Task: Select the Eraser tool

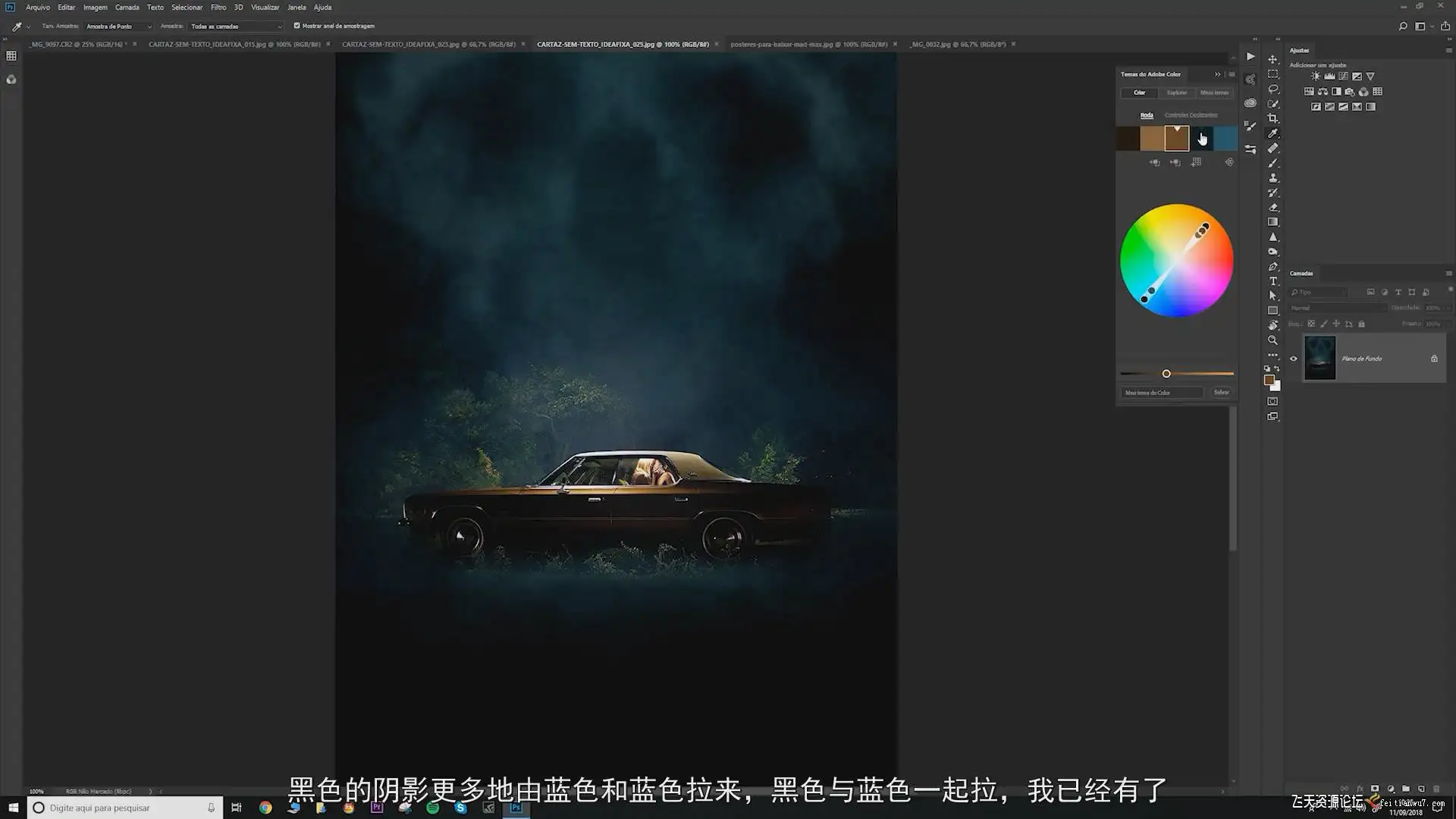Action: point(1273,208)
